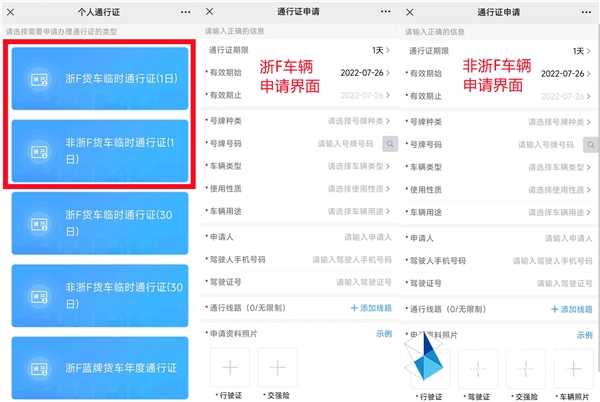Add 交强险 photo in 浙F form
Image resolution: width=600 pixels, height=402 pixels.
click(x=277, y=368)
